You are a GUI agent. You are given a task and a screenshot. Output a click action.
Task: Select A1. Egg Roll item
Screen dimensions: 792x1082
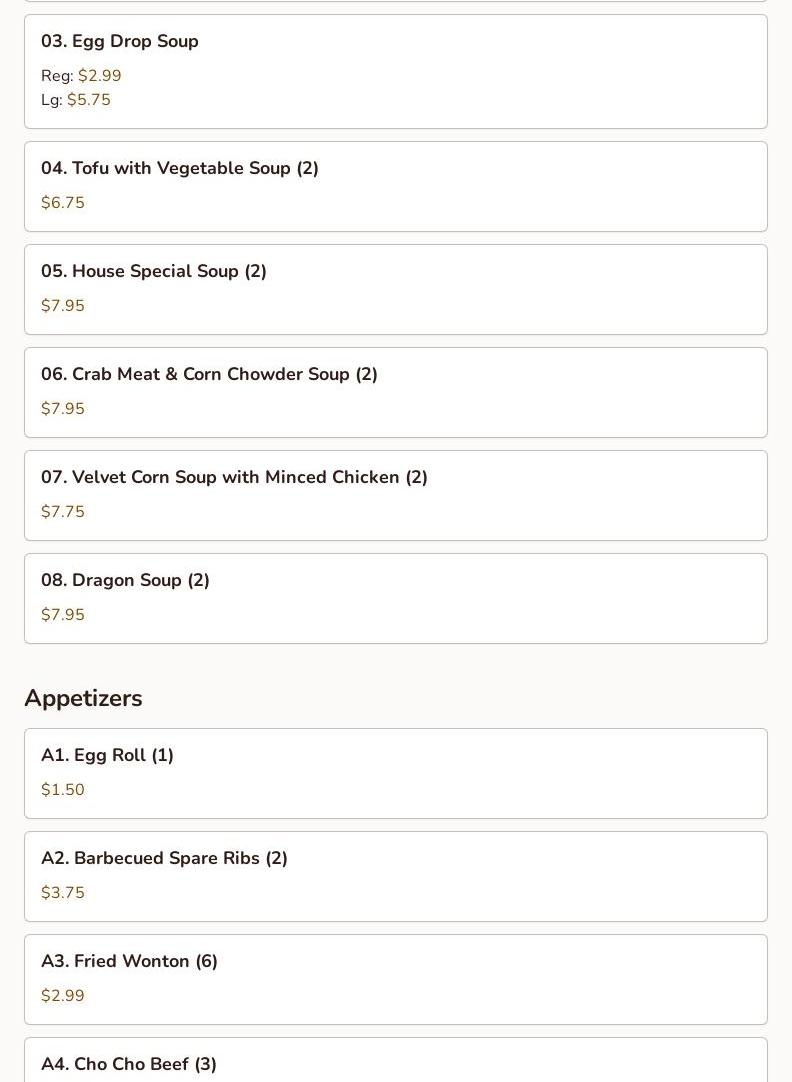click(x=396, y=773)
